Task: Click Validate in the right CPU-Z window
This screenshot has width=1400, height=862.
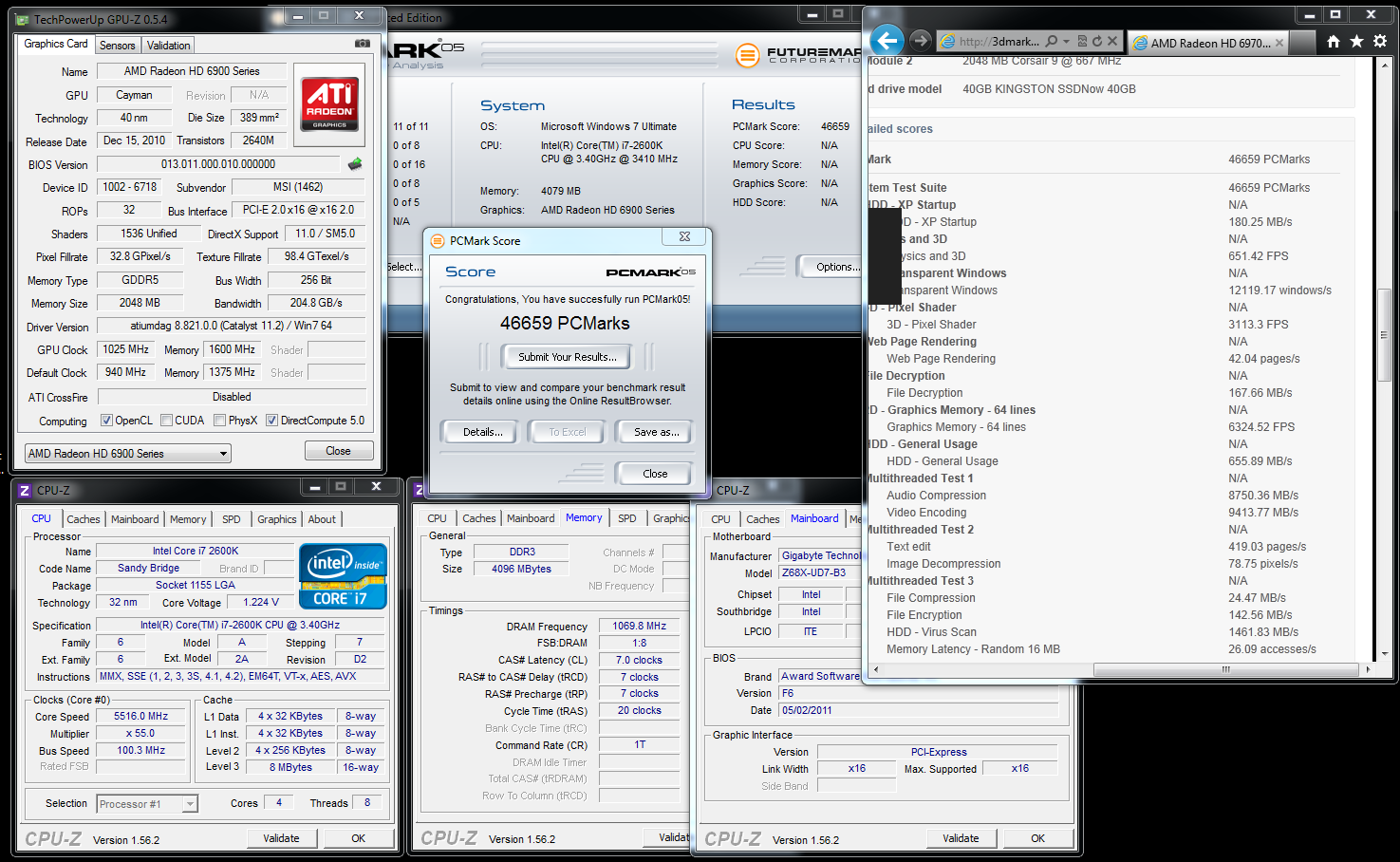Action: 961,838
